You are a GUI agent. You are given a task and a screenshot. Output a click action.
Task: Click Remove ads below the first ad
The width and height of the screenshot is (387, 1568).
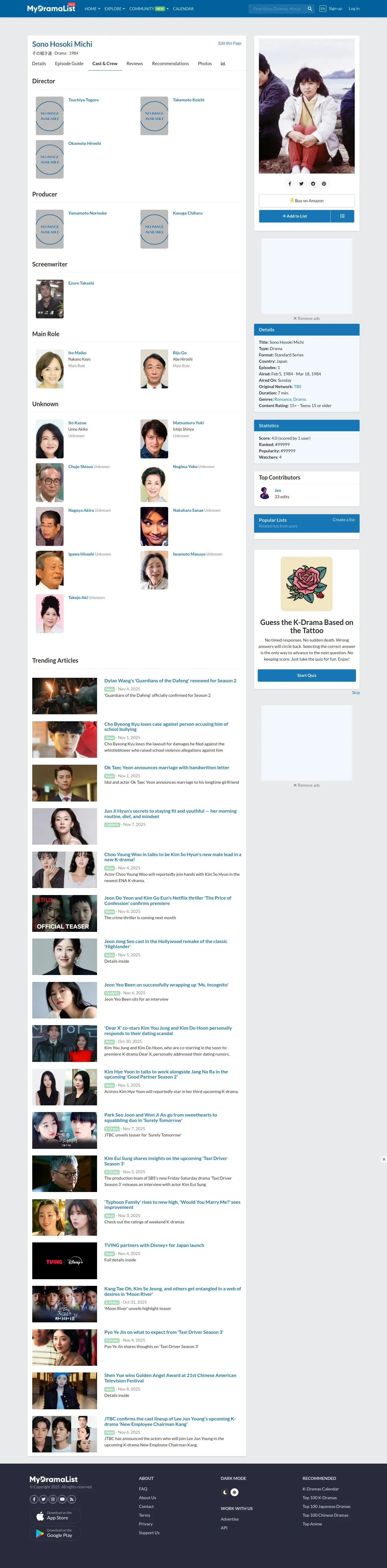(307, 318)
